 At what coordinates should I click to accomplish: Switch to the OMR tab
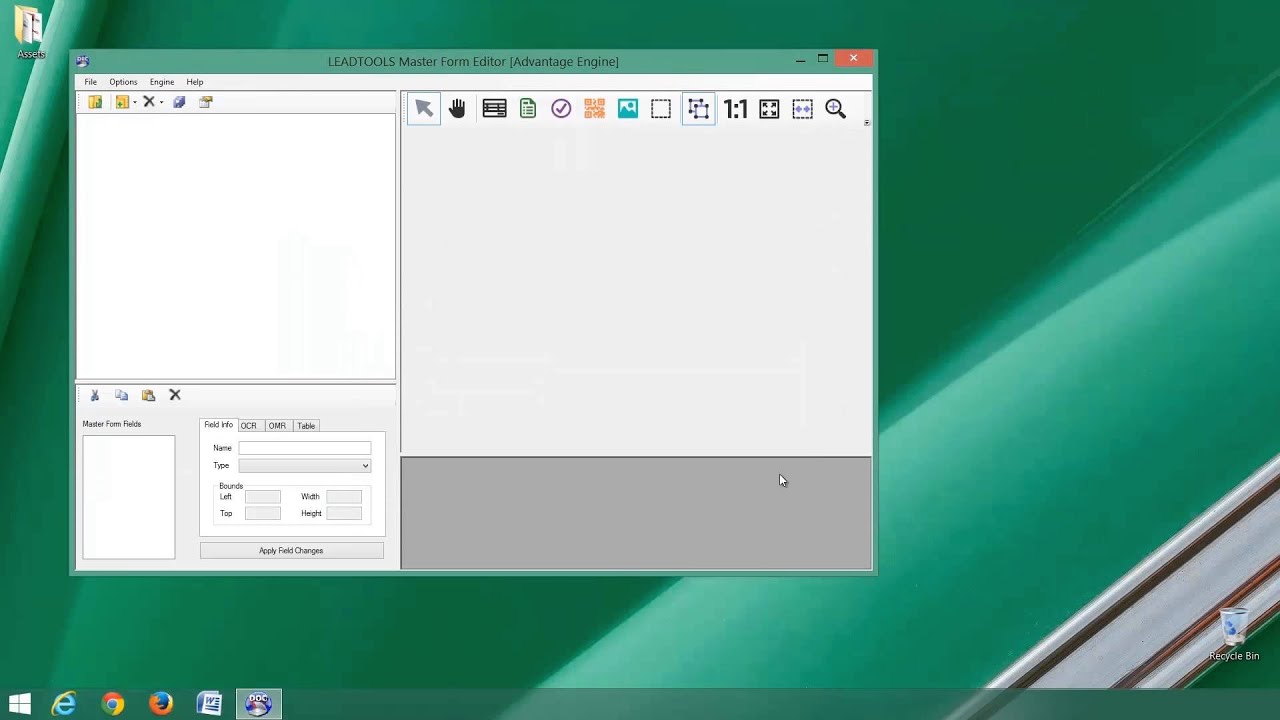(277, 426)
